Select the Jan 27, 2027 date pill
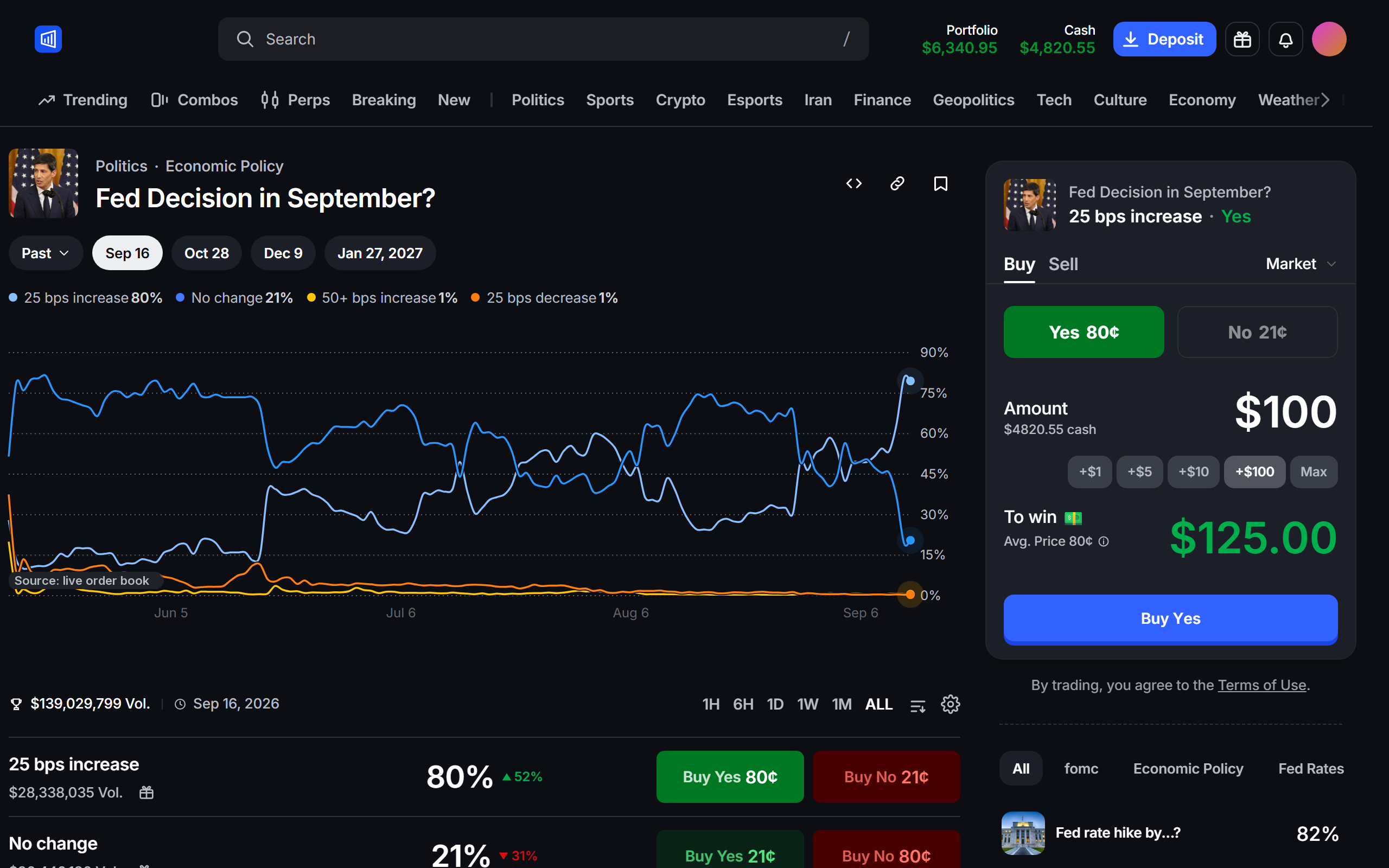The height and width of the screenshot is (868, 1389). (380, 253)
